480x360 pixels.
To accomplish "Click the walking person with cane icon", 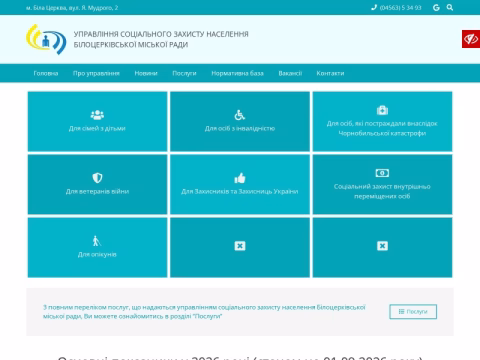I will click(x=97, y=241).
